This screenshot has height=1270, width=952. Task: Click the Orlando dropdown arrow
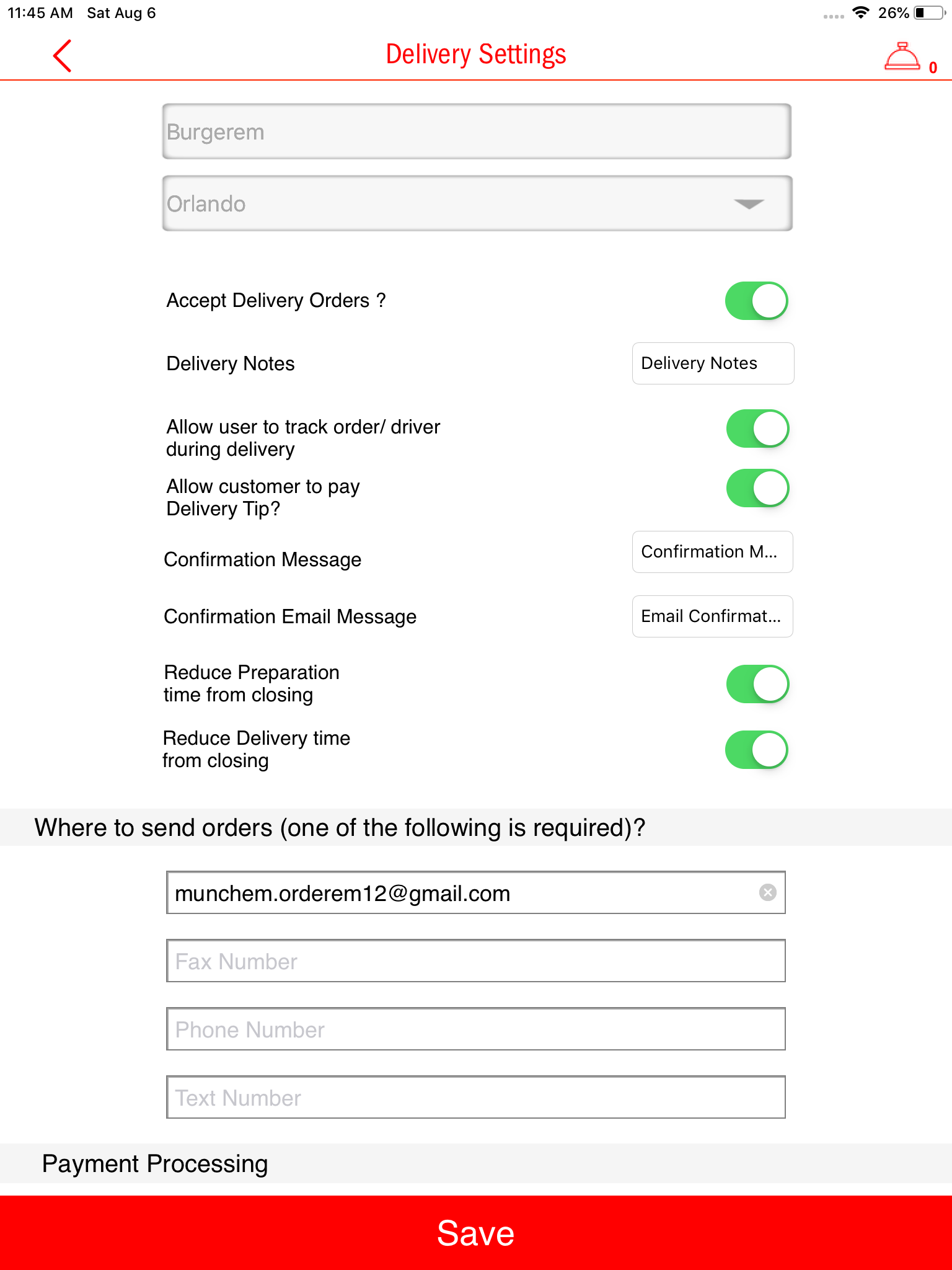click(x=749, y=204)
